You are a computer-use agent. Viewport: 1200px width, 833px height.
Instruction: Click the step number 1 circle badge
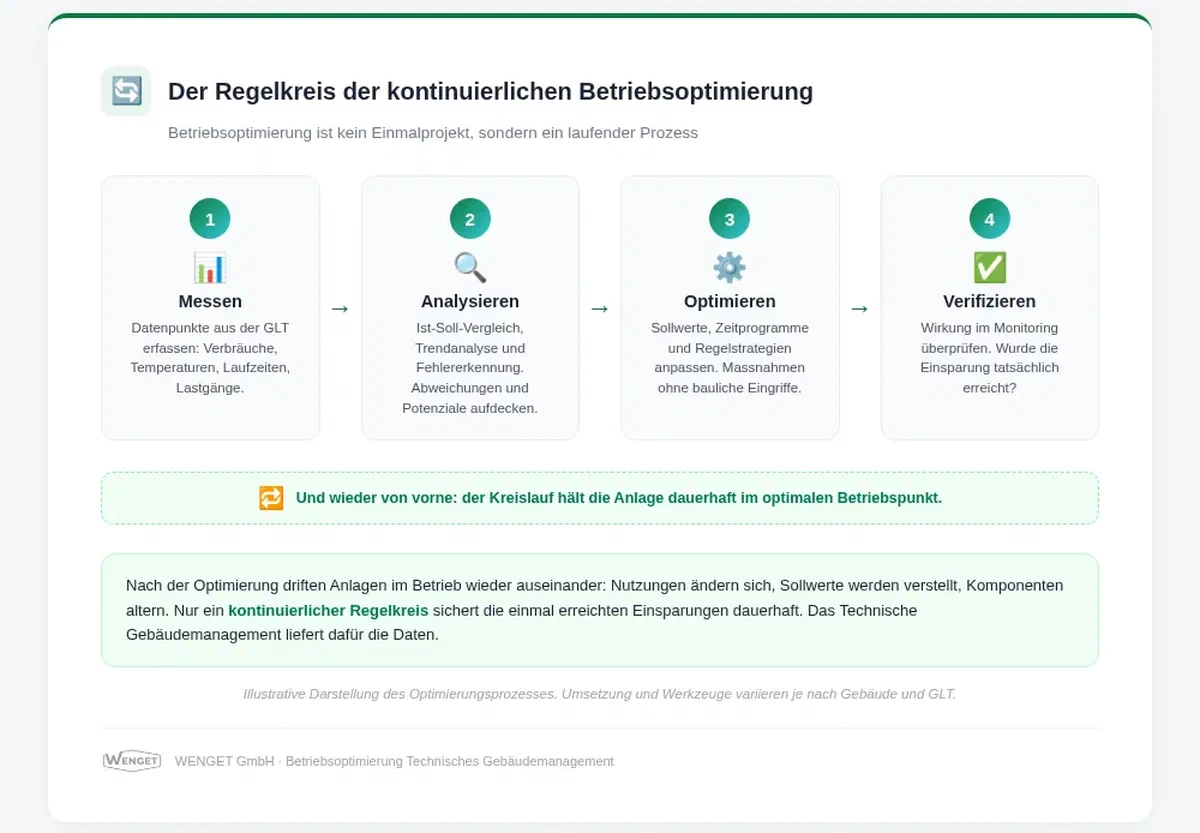pyautogui.click(x=210, y=219)
